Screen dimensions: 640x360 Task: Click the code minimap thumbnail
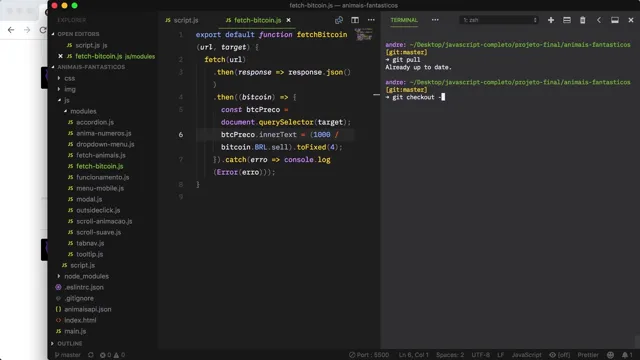[x=363, y=34]
